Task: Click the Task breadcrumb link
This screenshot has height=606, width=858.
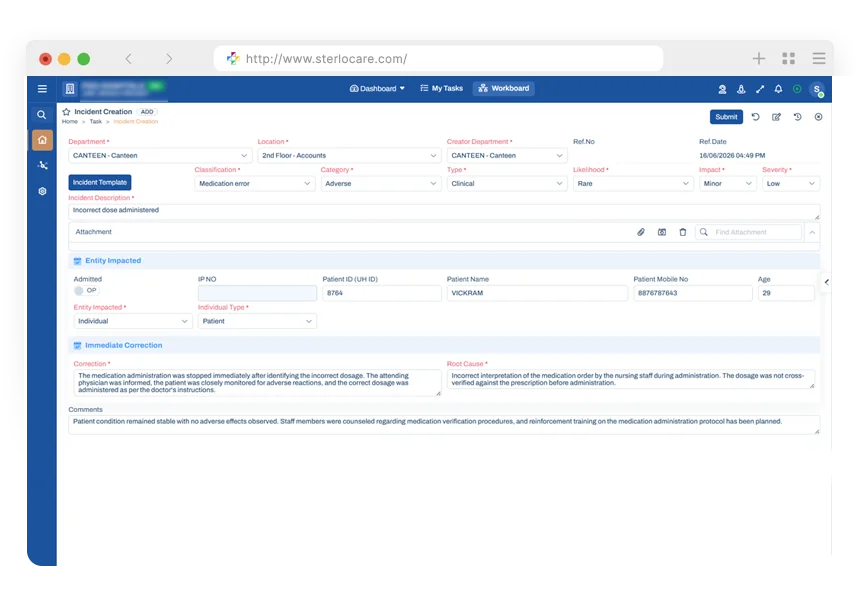Action: coord(96,122)
